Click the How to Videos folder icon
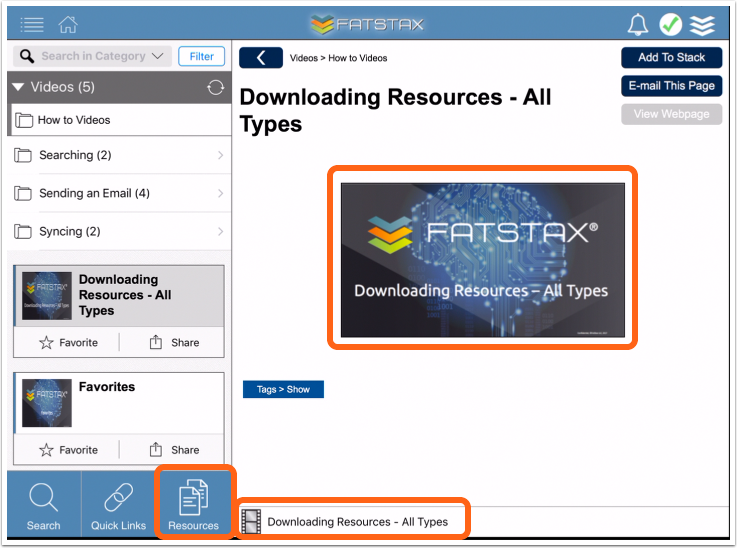Viewport: 737px width, 548px height. click(24, 120)
